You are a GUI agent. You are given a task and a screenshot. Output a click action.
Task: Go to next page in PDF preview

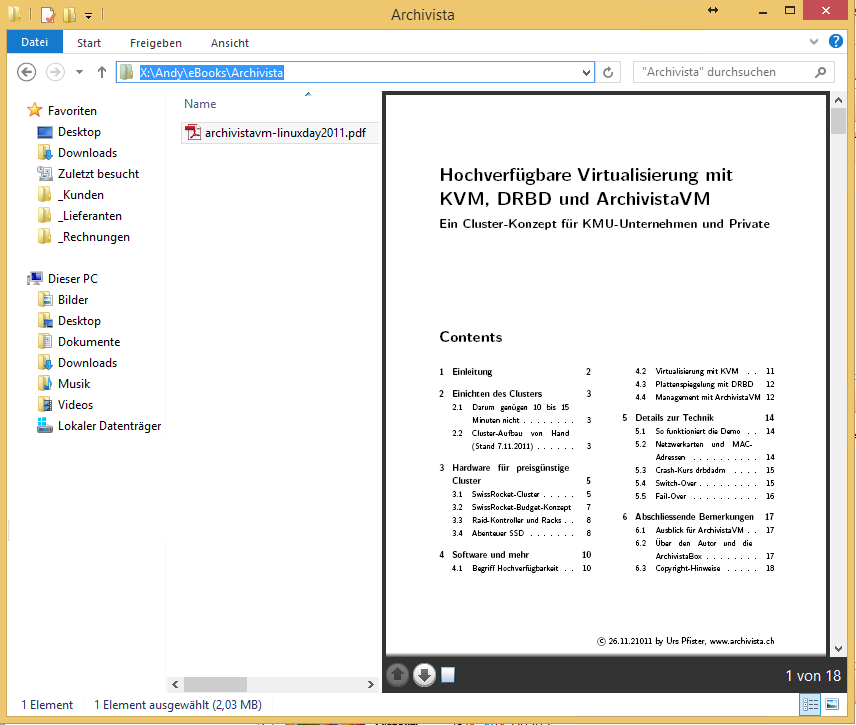(423, 675)
